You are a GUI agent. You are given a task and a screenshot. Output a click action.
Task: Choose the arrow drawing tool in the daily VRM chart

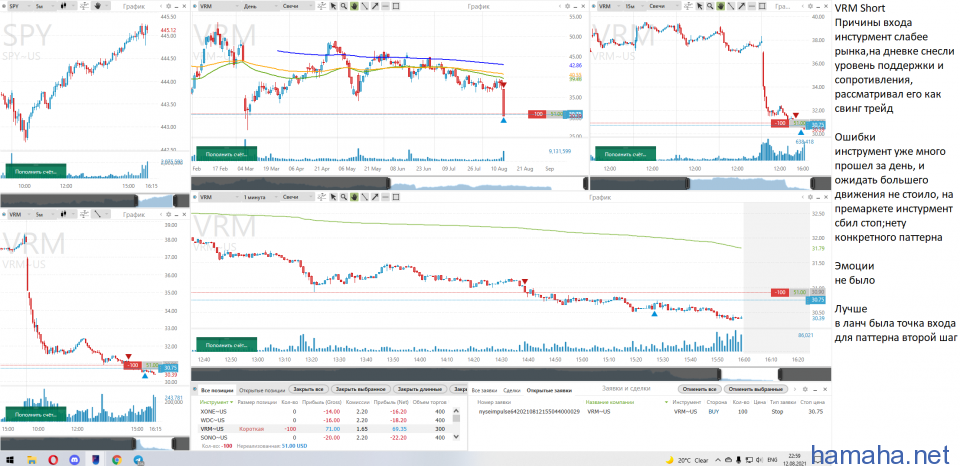[x=375, y=6]
